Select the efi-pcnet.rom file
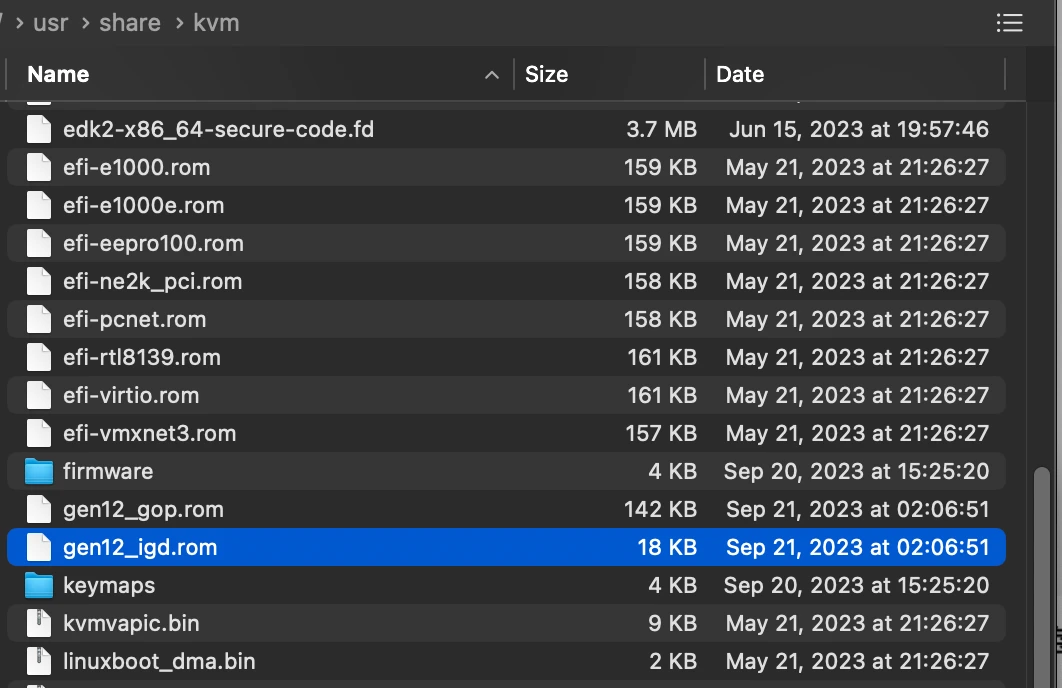The height and width of the screenshot is (688, 1062). point(134,319)
